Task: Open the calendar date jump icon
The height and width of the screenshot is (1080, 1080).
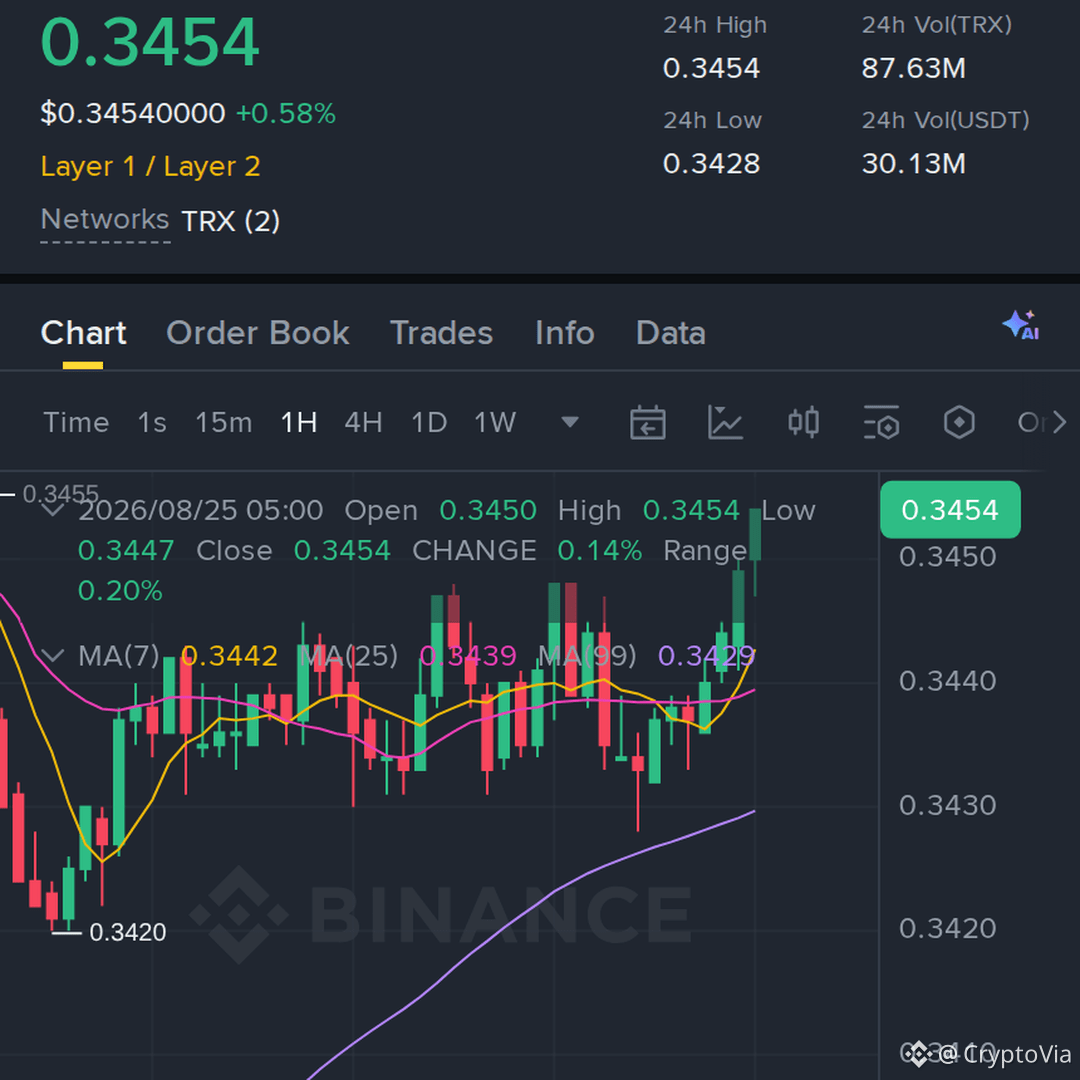Action: pos(647,422)
